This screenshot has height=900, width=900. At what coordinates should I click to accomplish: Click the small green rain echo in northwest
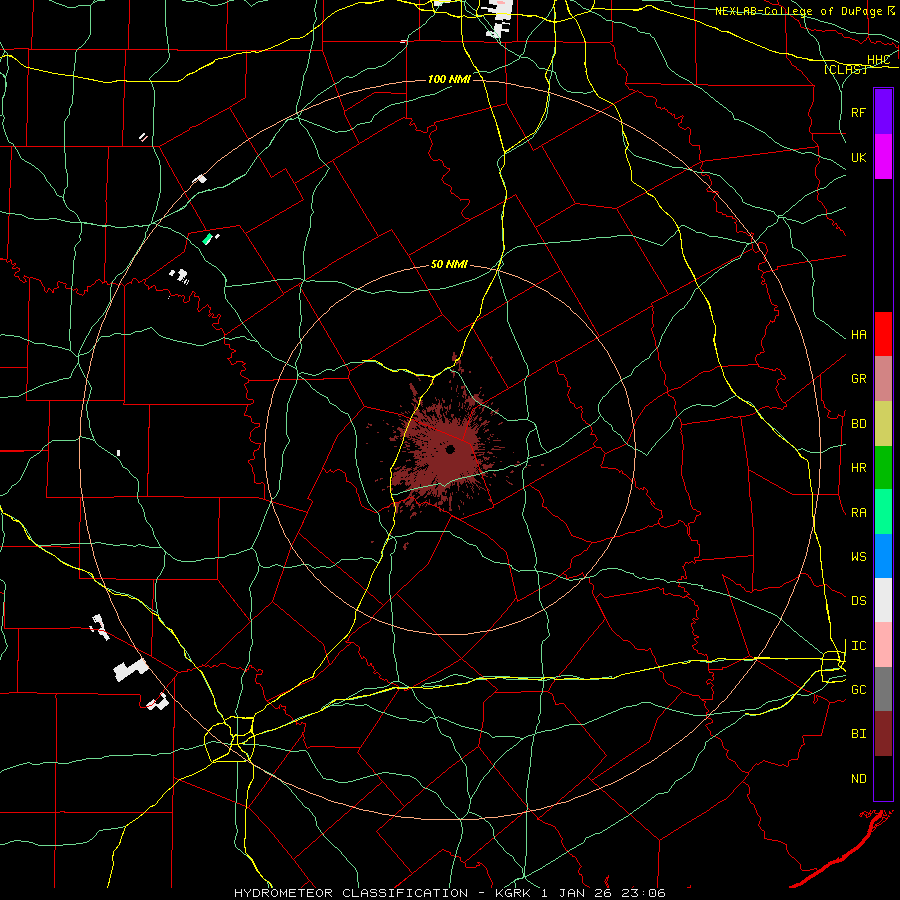207,239
